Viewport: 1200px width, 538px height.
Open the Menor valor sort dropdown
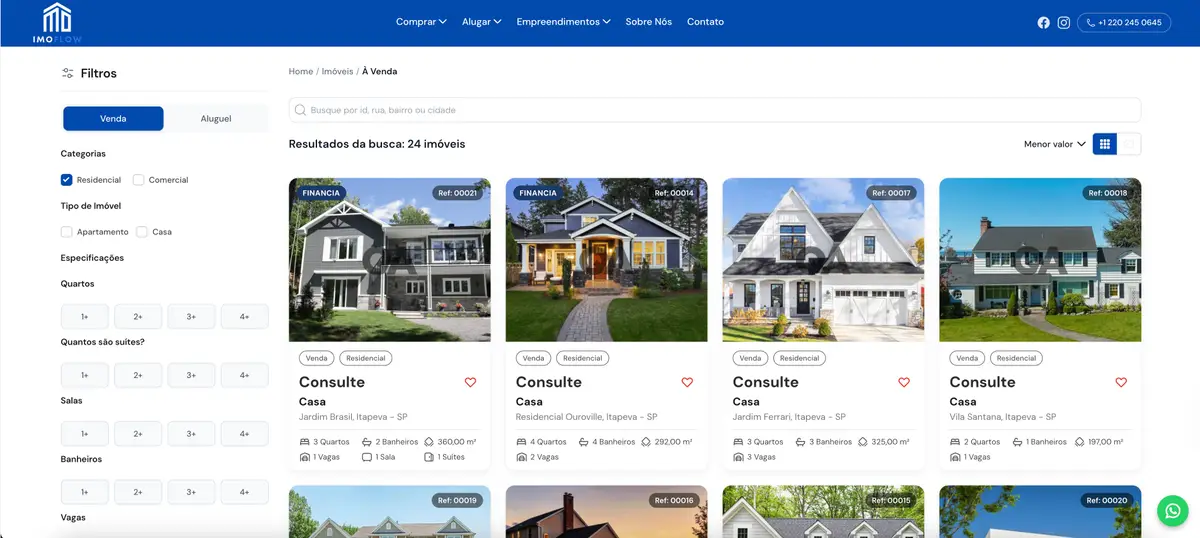pyautogui.click(x=1054, y=144)
